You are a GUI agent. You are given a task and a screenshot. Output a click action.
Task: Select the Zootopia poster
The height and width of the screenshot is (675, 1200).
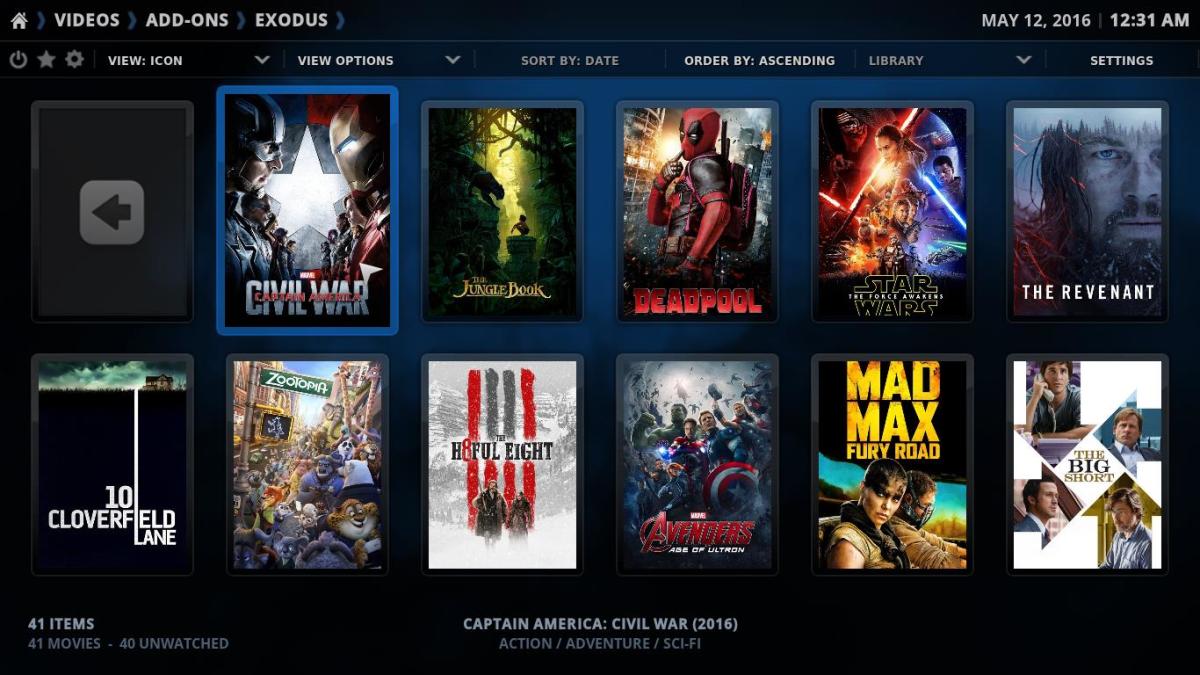307,465
